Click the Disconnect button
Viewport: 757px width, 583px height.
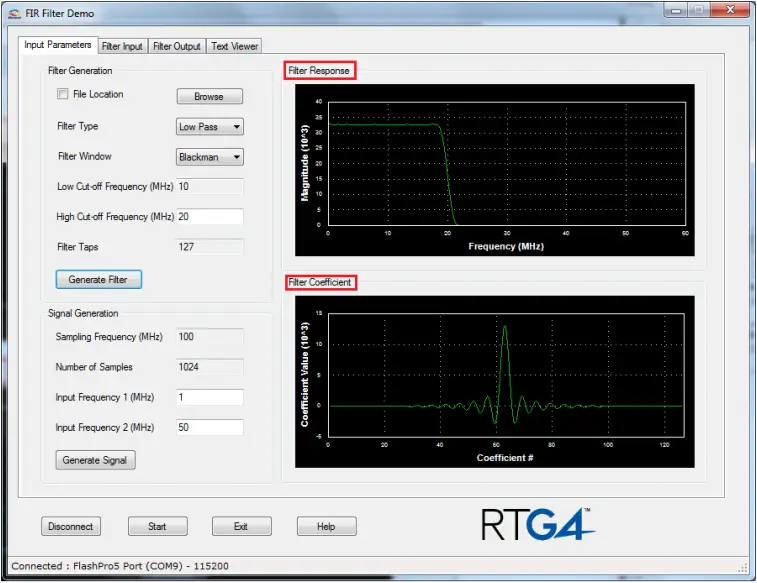71,526
